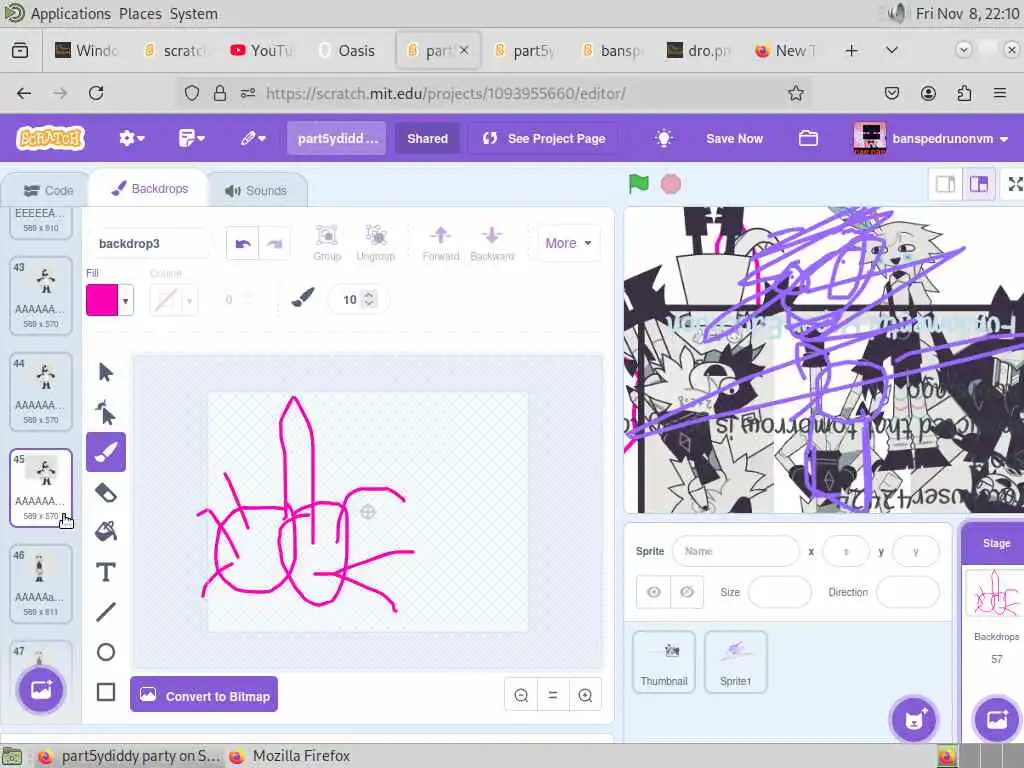This screenshot has height=768, width=1024.
Task: Switch to the Code tab
Action: pos(48,191)
